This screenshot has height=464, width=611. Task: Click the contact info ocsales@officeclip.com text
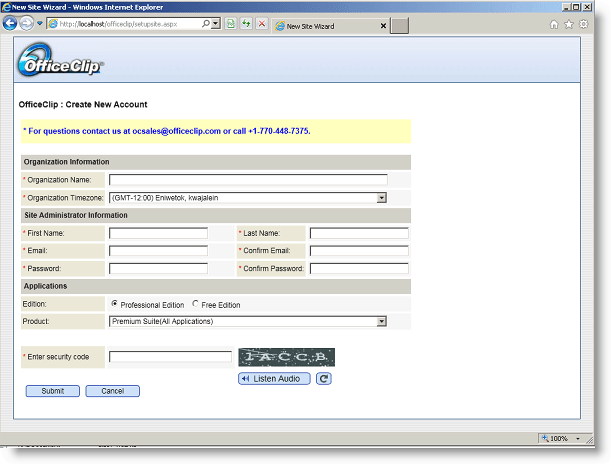pos(176,131)
